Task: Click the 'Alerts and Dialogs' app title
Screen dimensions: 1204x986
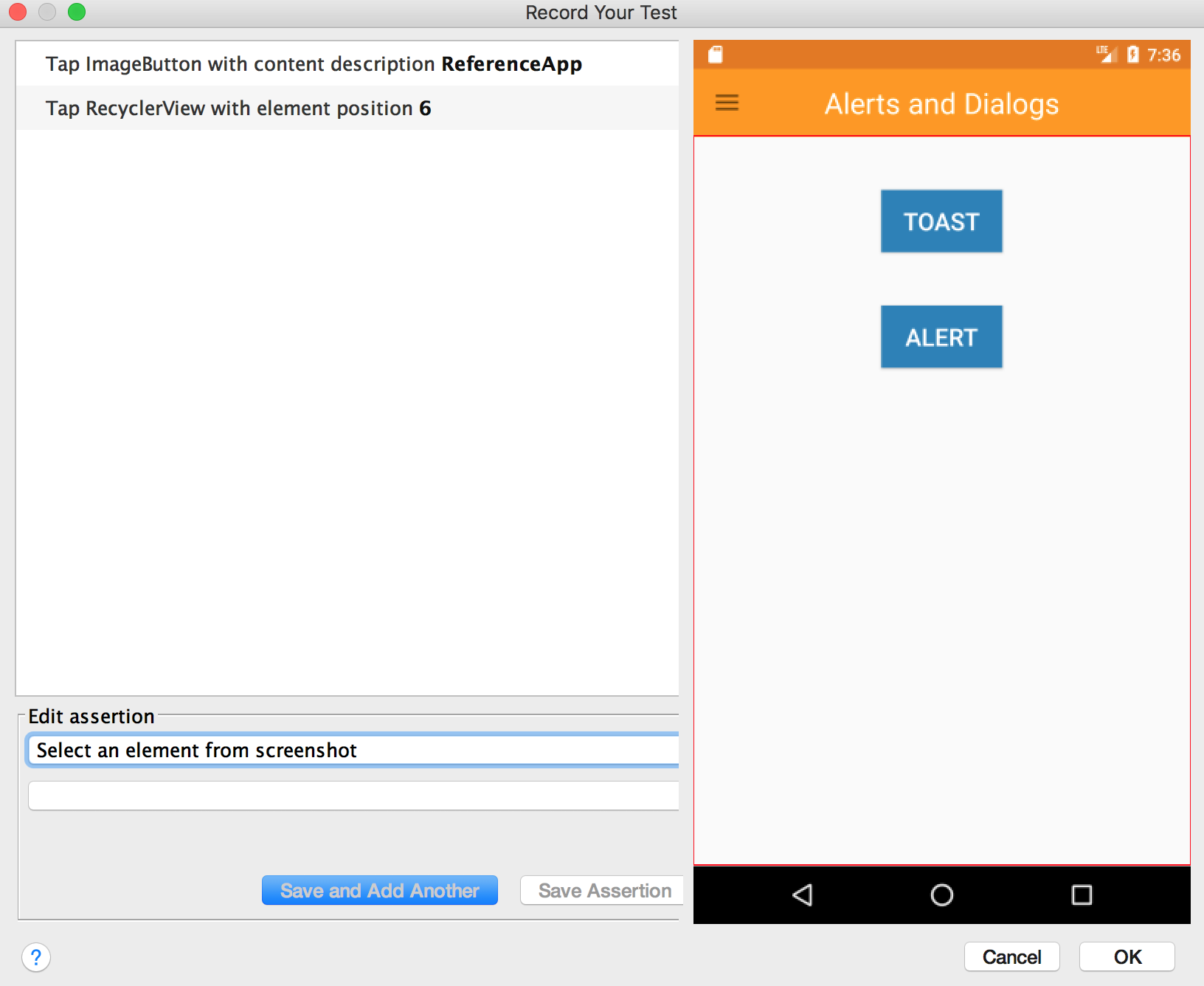Action: 941,104
